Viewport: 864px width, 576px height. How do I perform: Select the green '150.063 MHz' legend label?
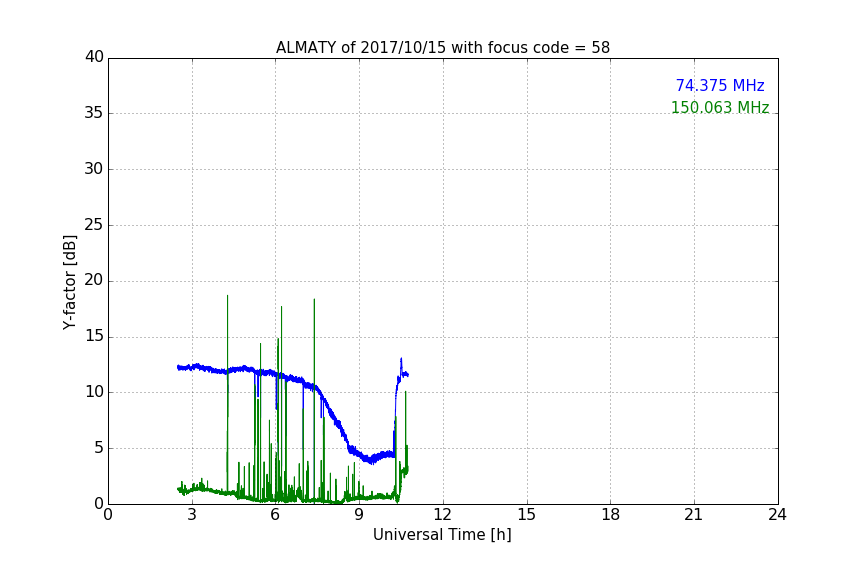tap(720, 107)
